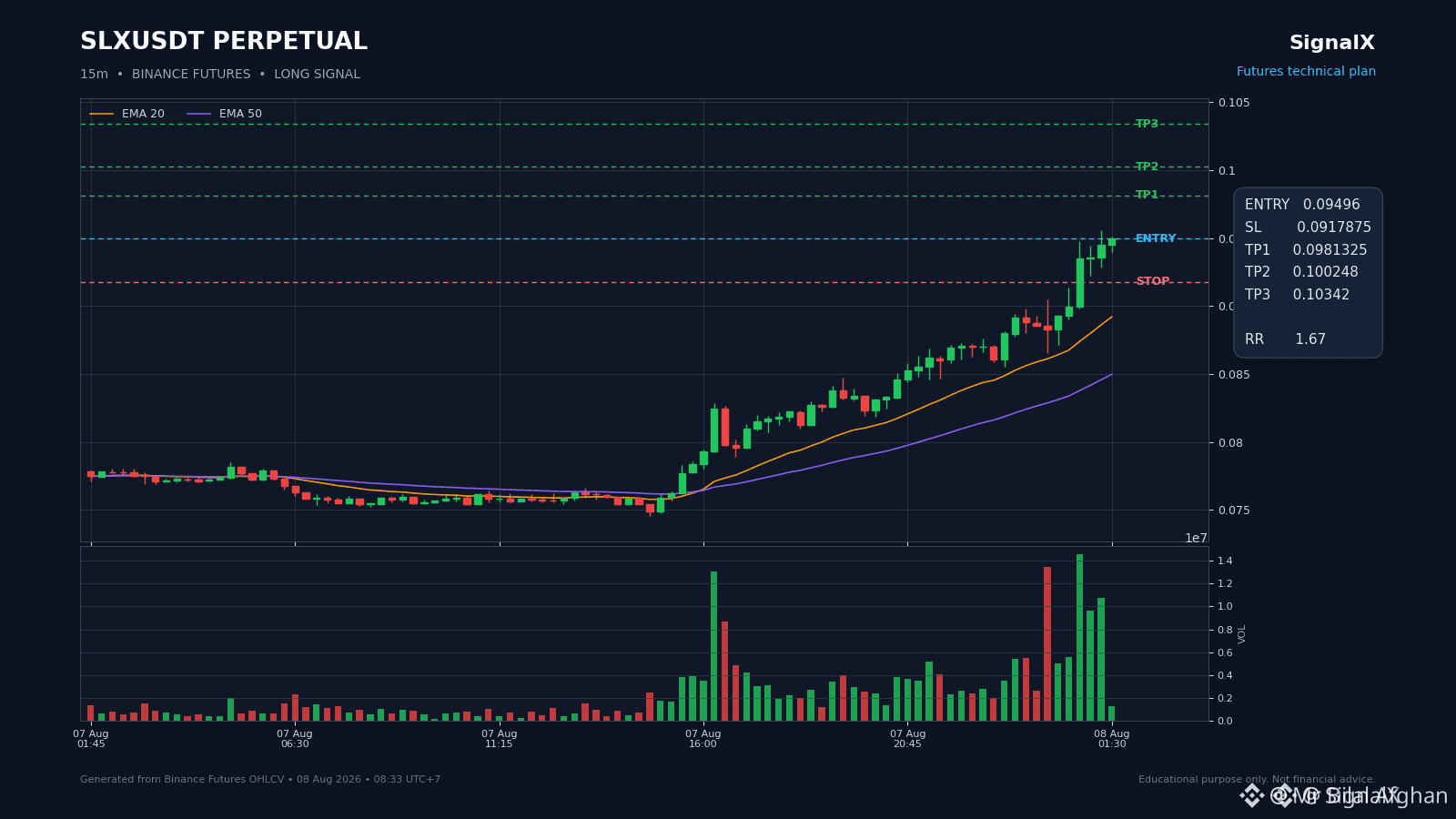Click the 0.8 volume axis tick

(x=1225, y=630)
